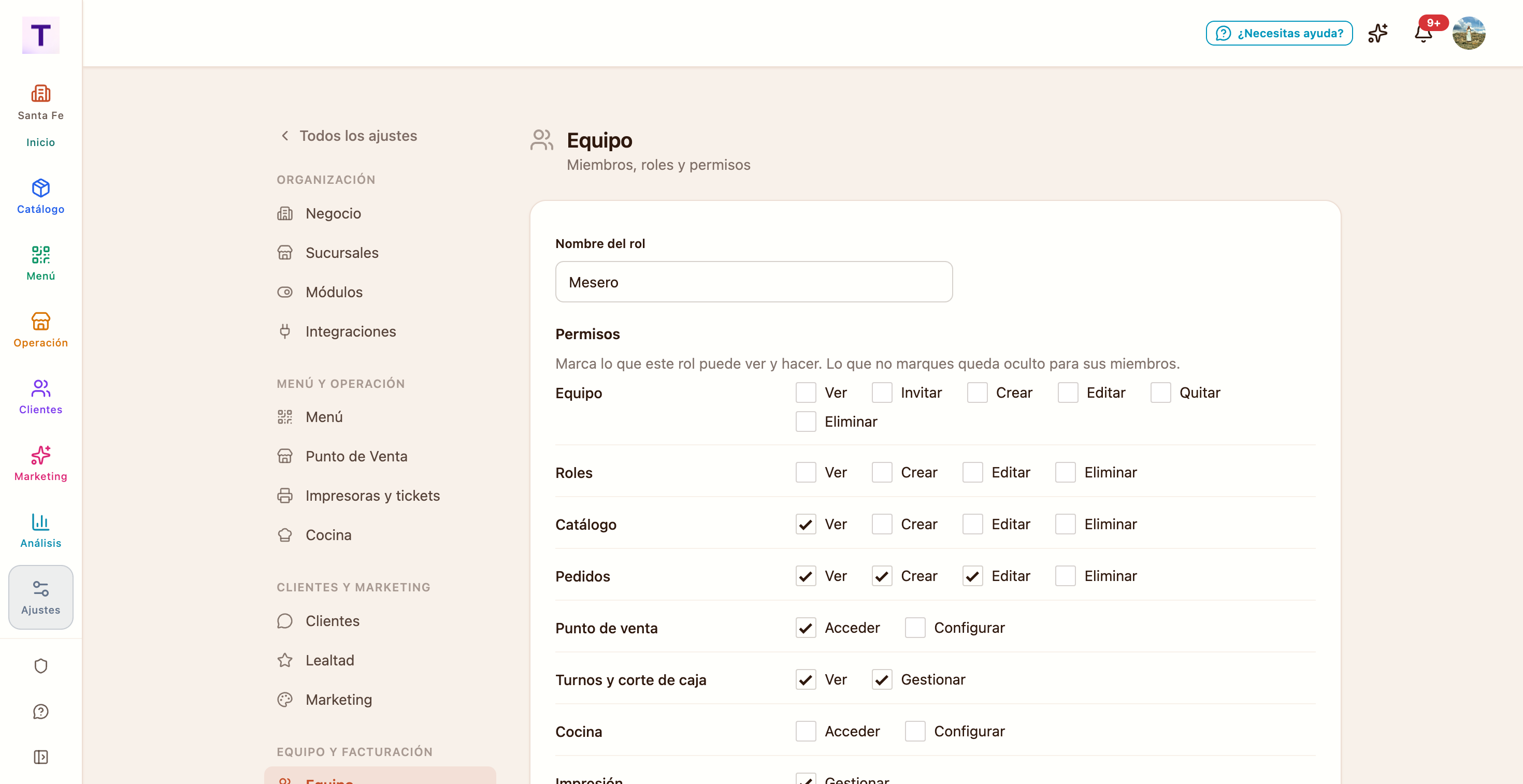Click the sparkle AI assistant icon in header

tap(1377, 33)
